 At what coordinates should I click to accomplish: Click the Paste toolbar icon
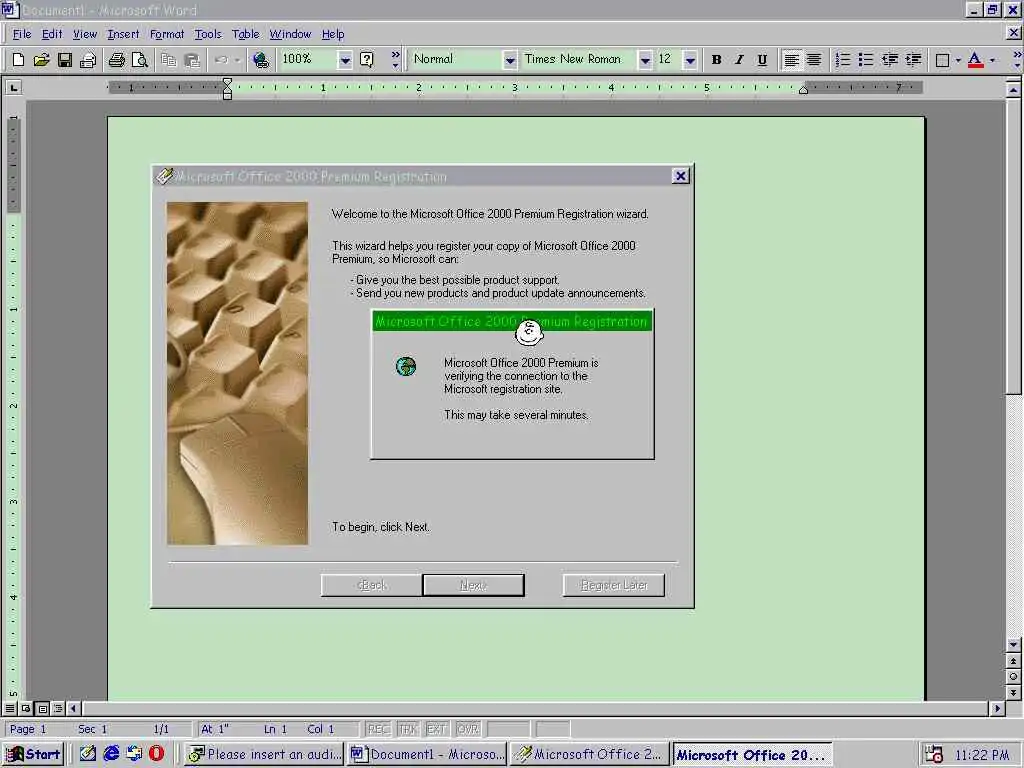tap(192, 60)
